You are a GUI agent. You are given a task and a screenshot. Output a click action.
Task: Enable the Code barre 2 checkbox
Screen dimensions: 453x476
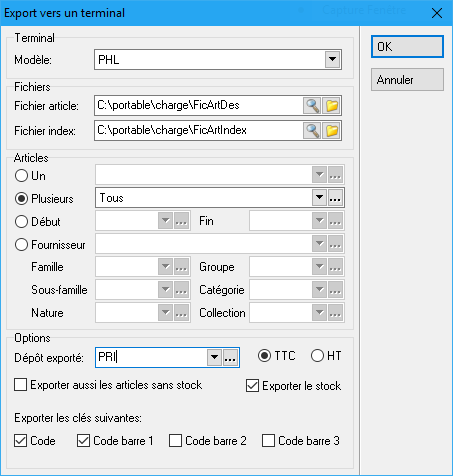pos(175,441)
